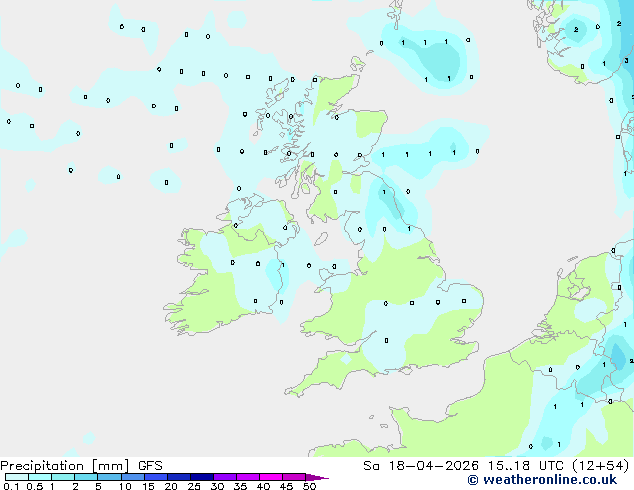Screen dimensions: 634x490
Task: Click the 'Precipitation' title text
Action: pyautogui.click(x=42, y=466)
